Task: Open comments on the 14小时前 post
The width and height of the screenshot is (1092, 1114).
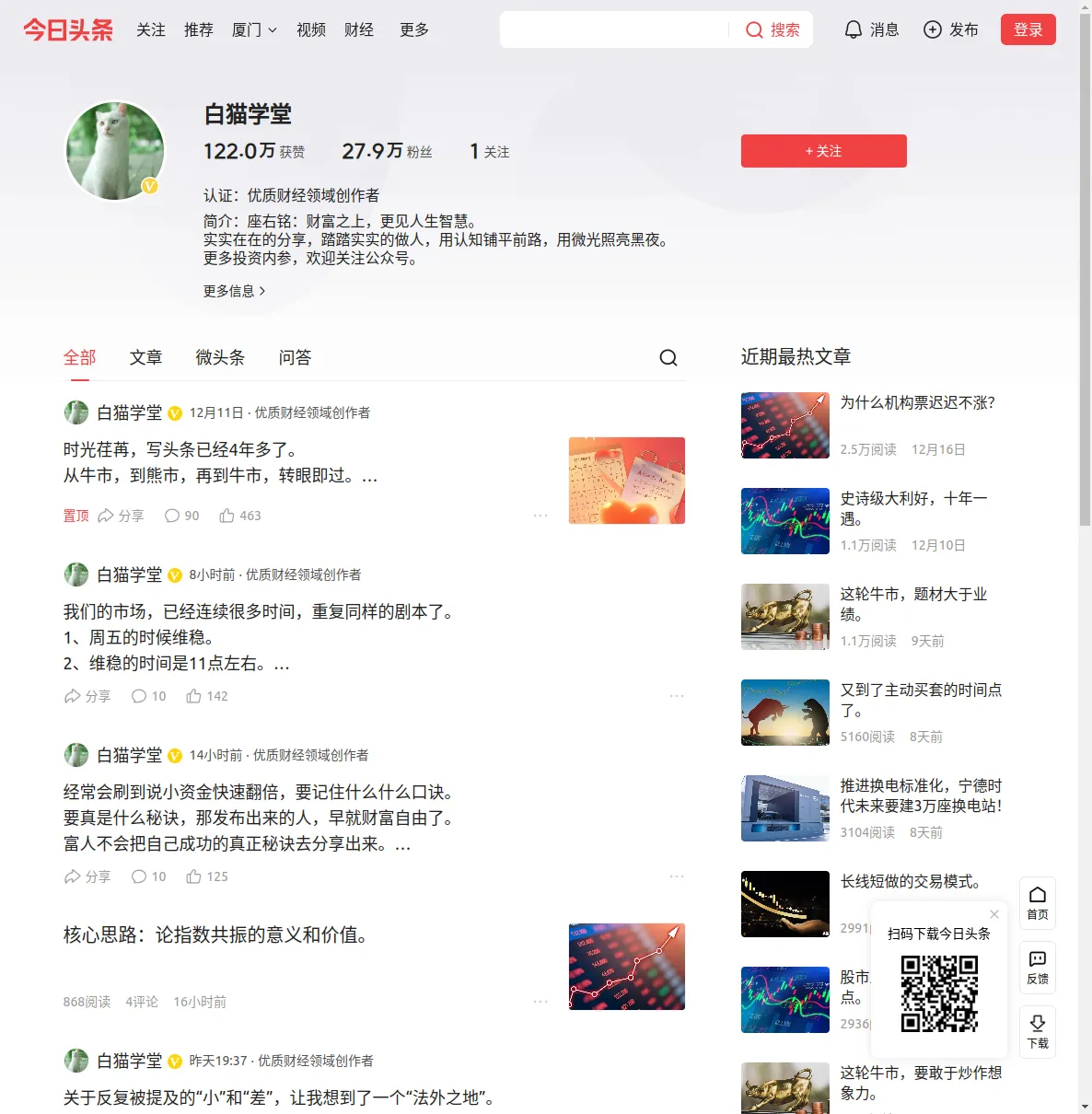Action: (148, 876)
